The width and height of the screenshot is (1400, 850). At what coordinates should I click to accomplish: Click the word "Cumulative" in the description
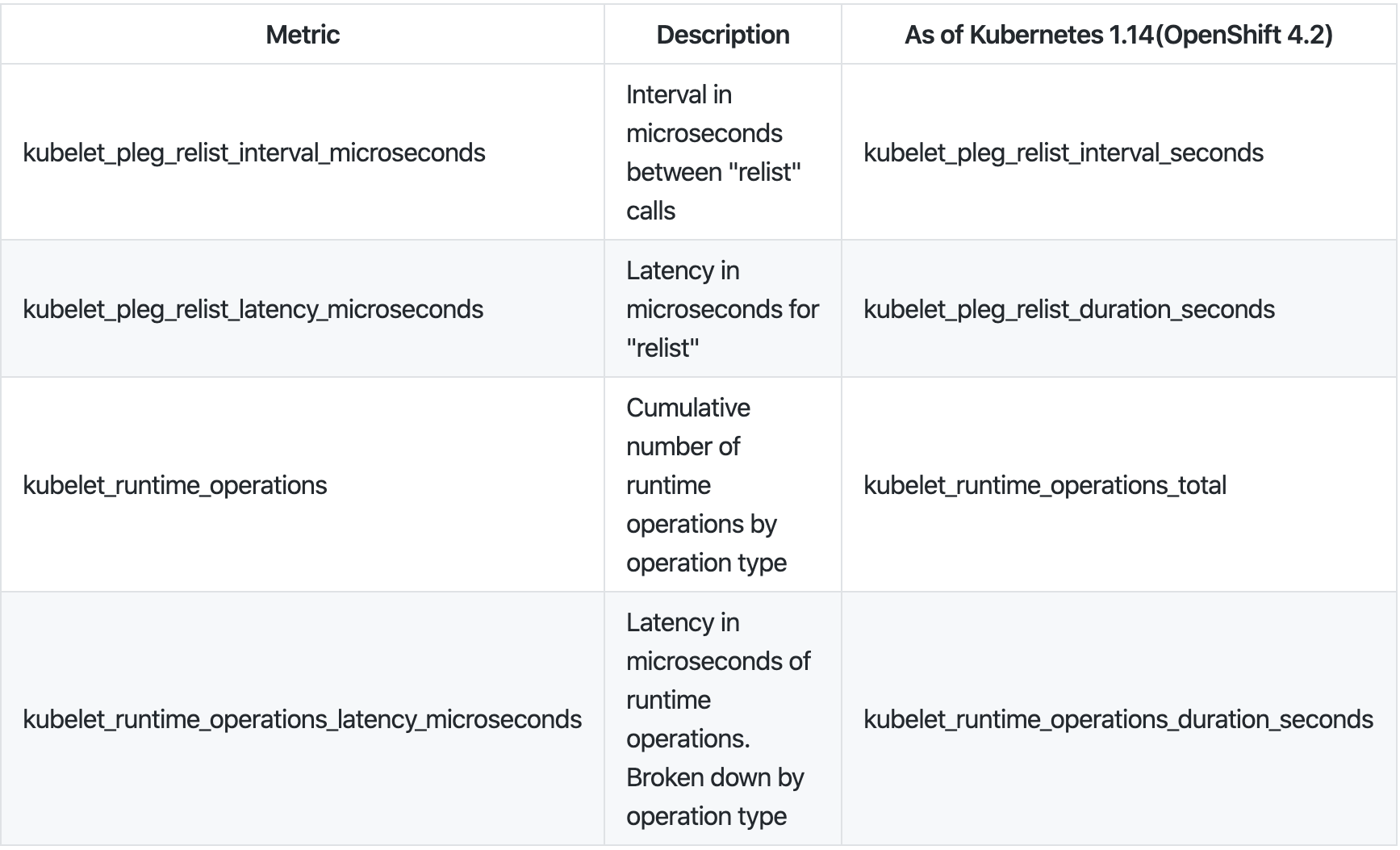[x=688, y=408]
